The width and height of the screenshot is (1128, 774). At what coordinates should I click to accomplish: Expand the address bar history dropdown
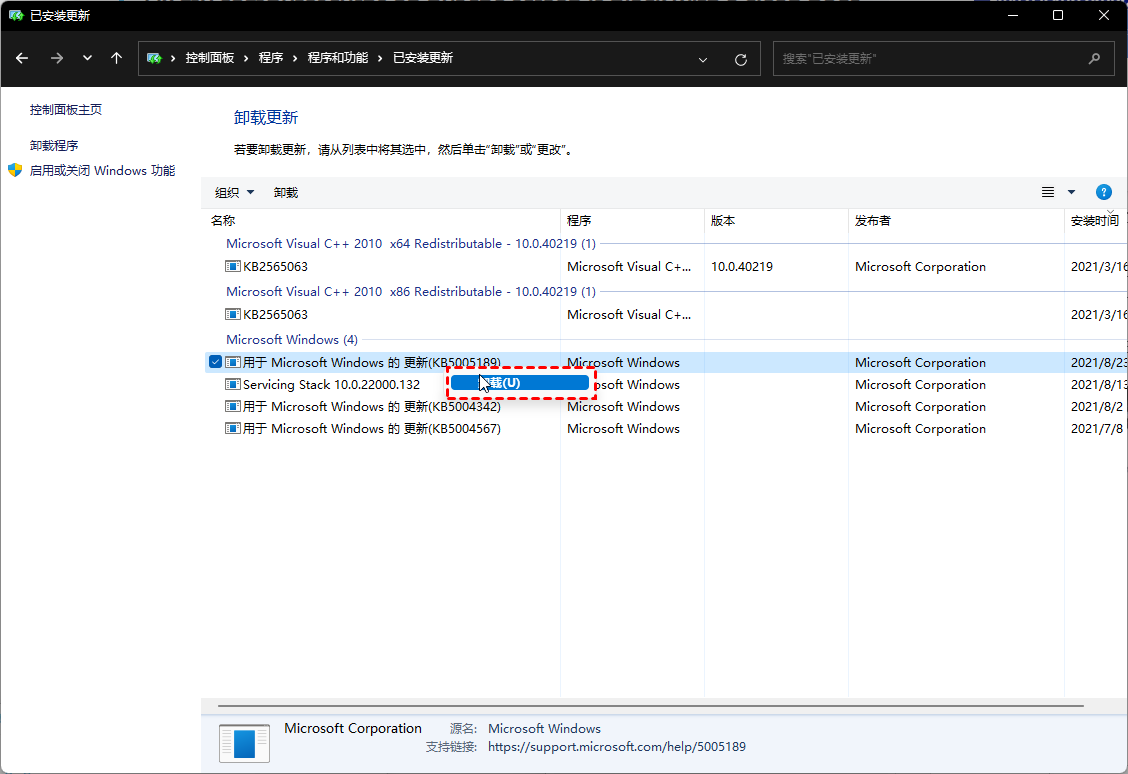pos(704,59)
